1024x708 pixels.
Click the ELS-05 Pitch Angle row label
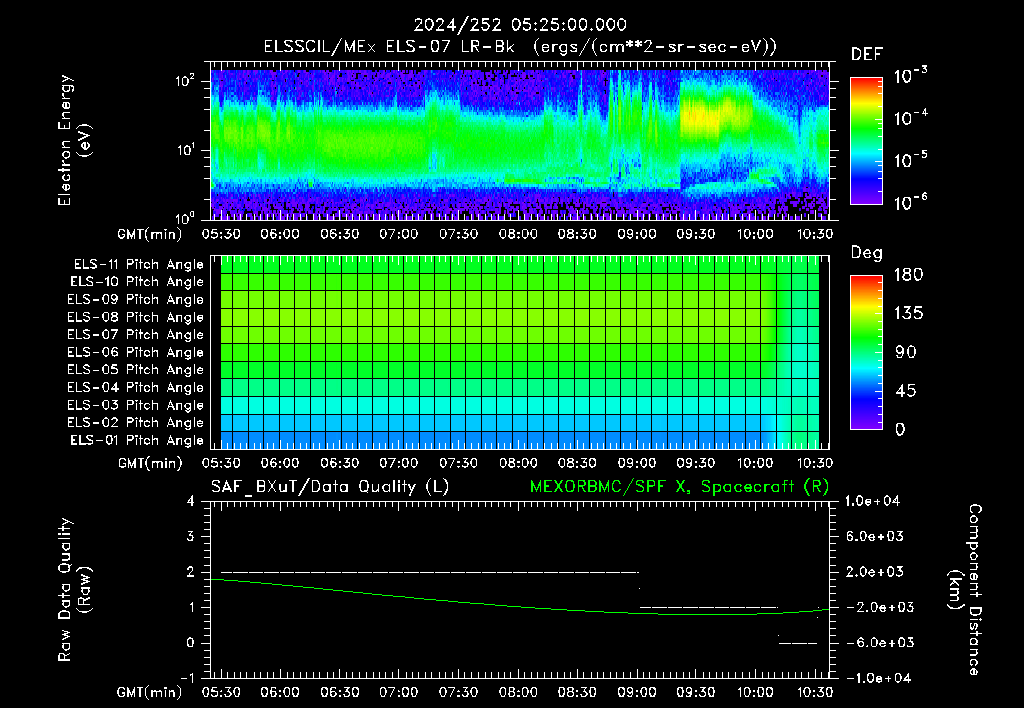point(135,370)
